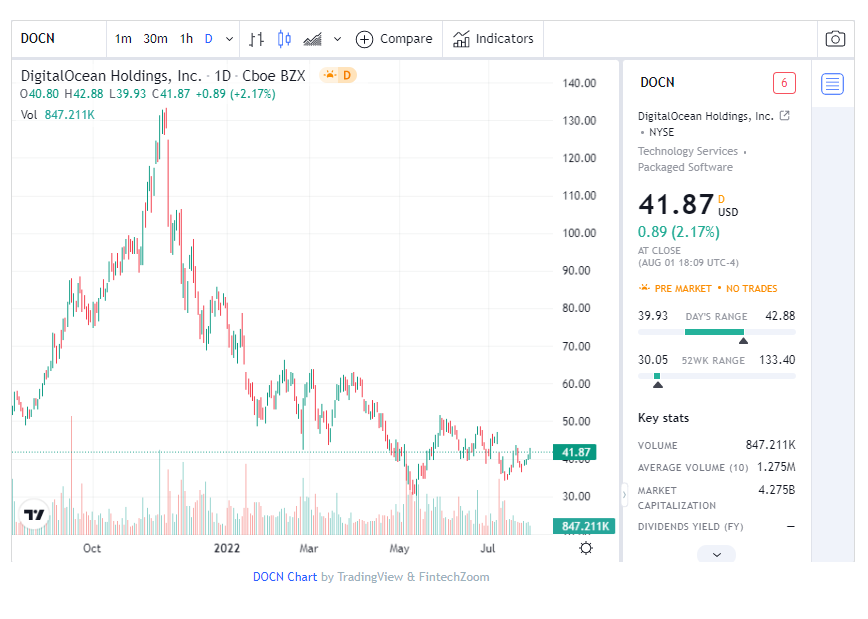
Task: Click the NO TRADES status text
Action: 751,288
